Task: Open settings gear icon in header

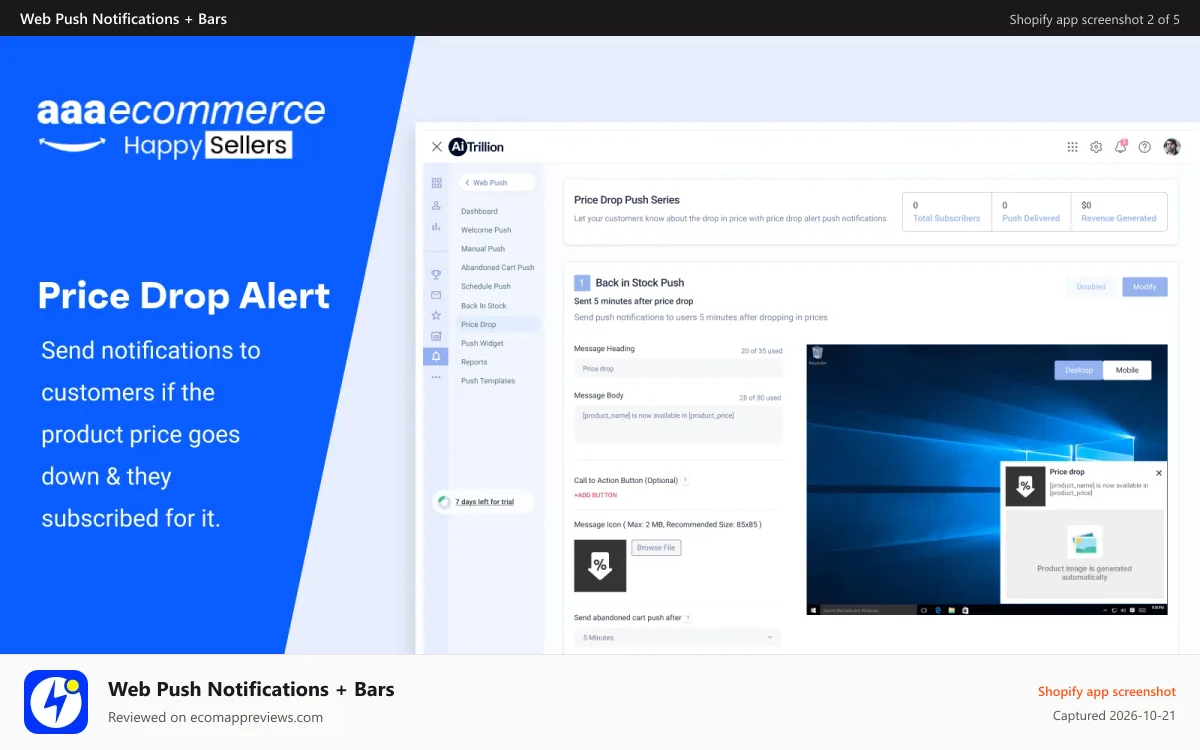Action: tap(1096, 147)
